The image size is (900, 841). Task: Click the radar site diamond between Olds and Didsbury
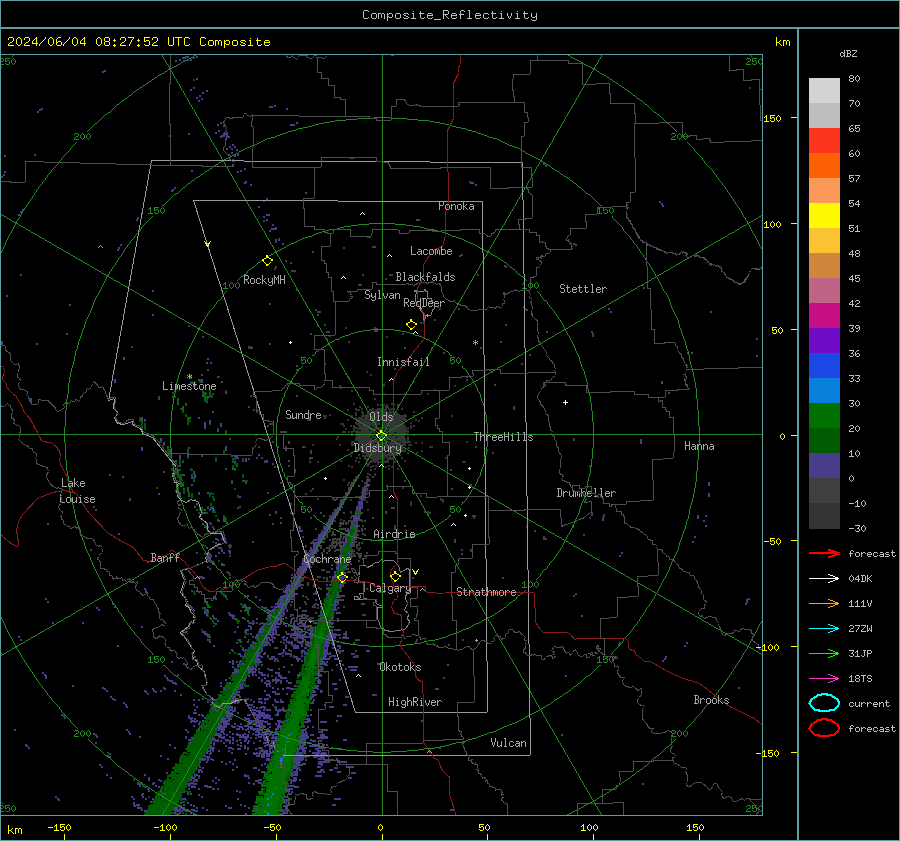coord(381,436)
